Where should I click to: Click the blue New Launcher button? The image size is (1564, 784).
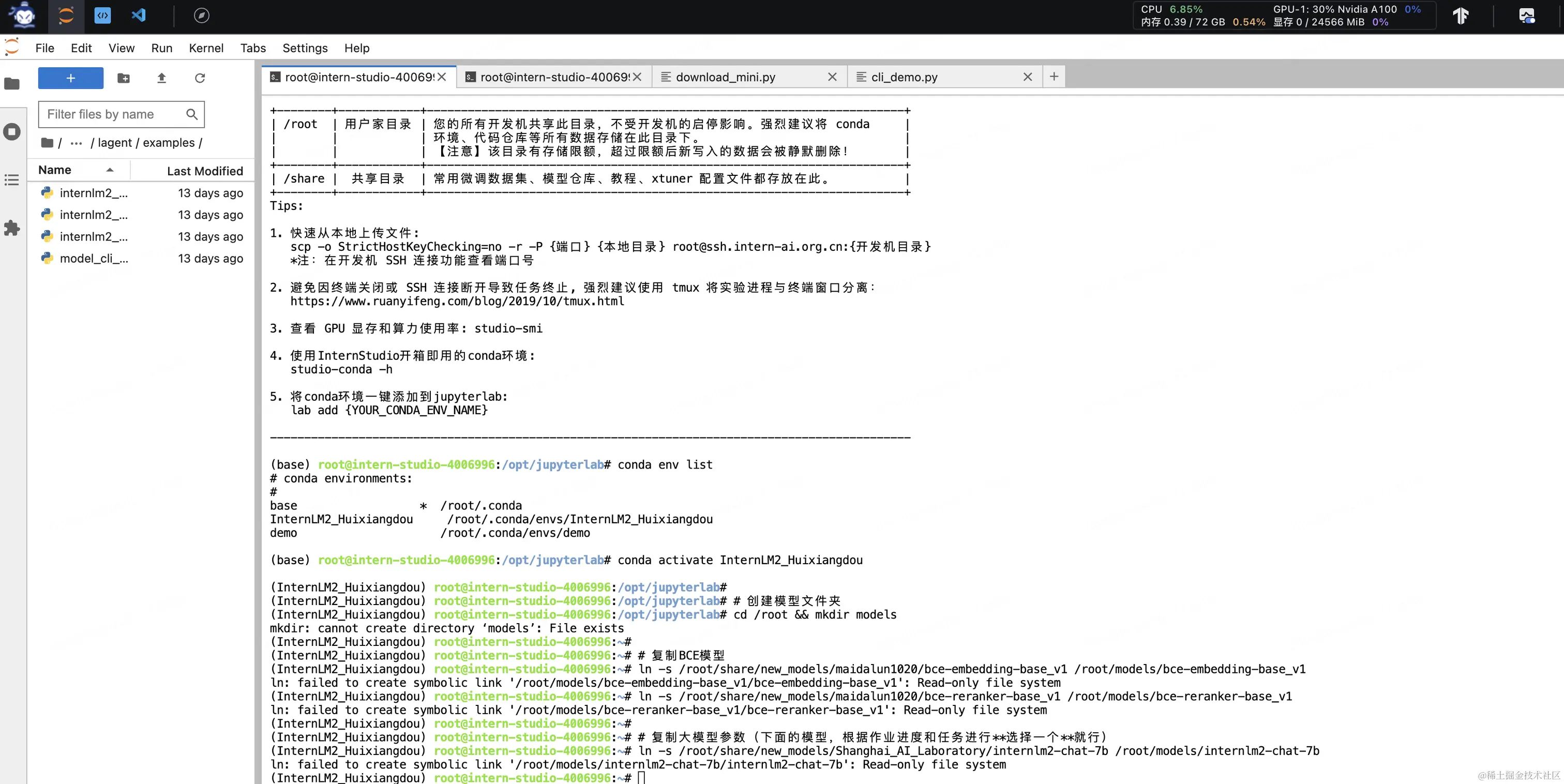click(70, 78)
